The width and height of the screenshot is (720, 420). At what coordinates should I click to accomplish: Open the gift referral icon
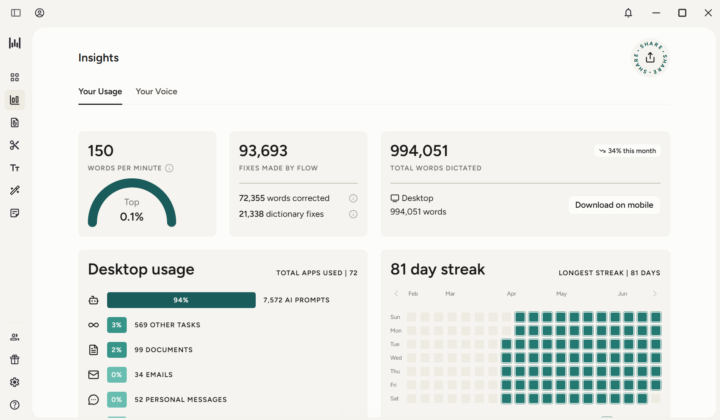(15, 359)
